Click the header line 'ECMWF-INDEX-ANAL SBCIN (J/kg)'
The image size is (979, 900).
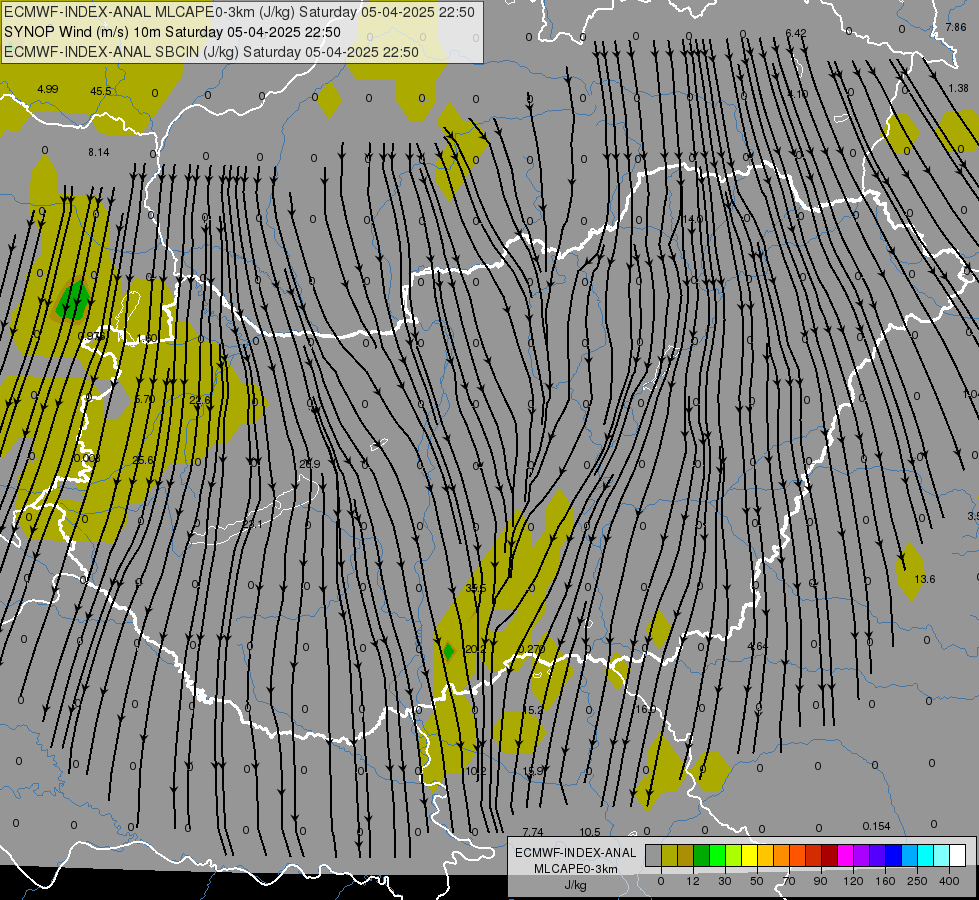pyautogui.click(x=121, y=52)
